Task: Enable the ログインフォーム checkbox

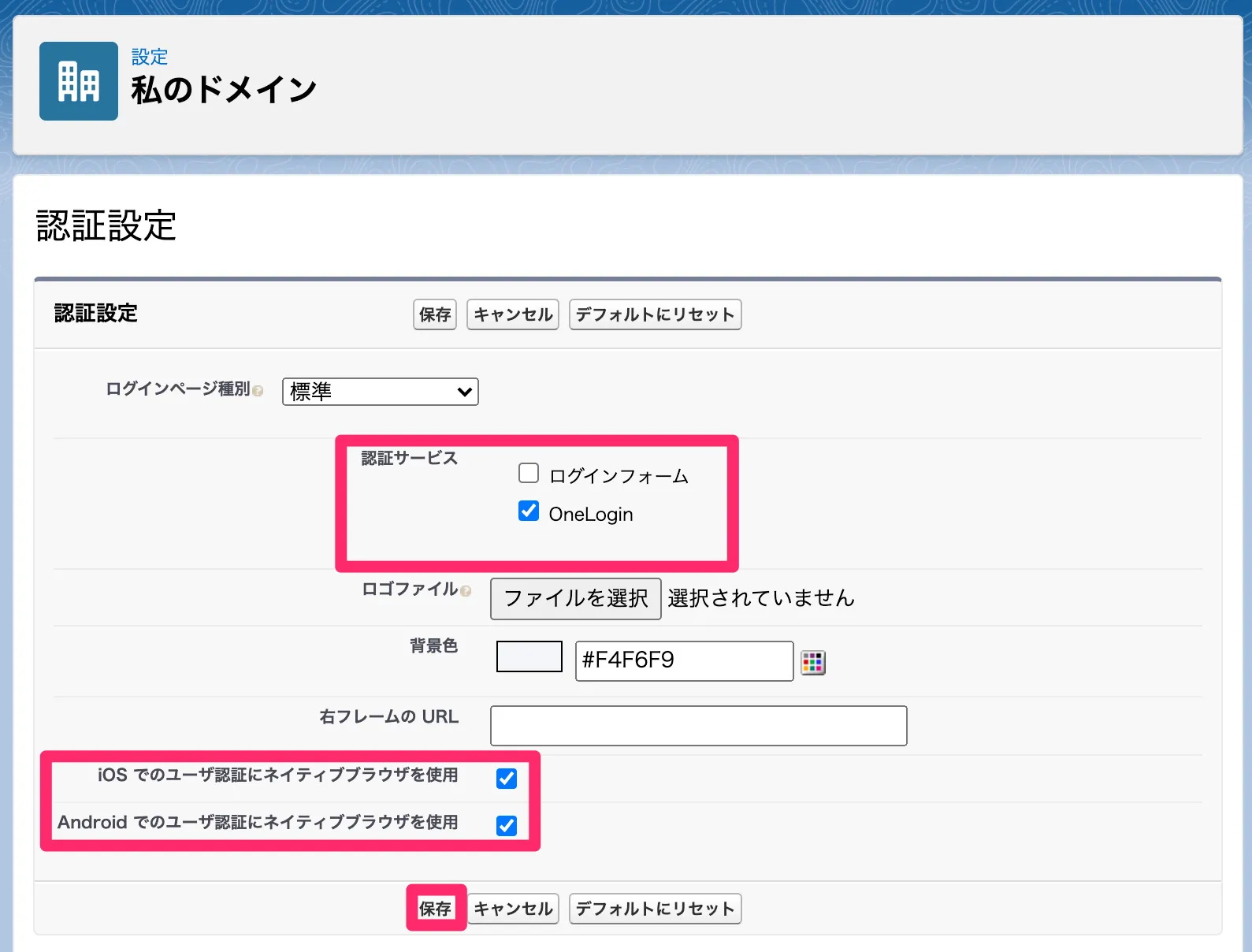Action: click(x=529, y=473)
